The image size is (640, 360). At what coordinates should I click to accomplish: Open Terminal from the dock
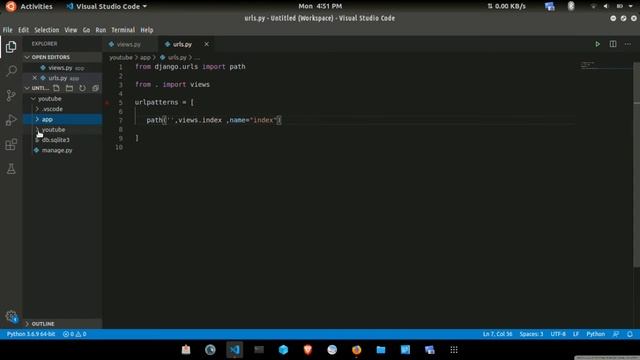259,350
